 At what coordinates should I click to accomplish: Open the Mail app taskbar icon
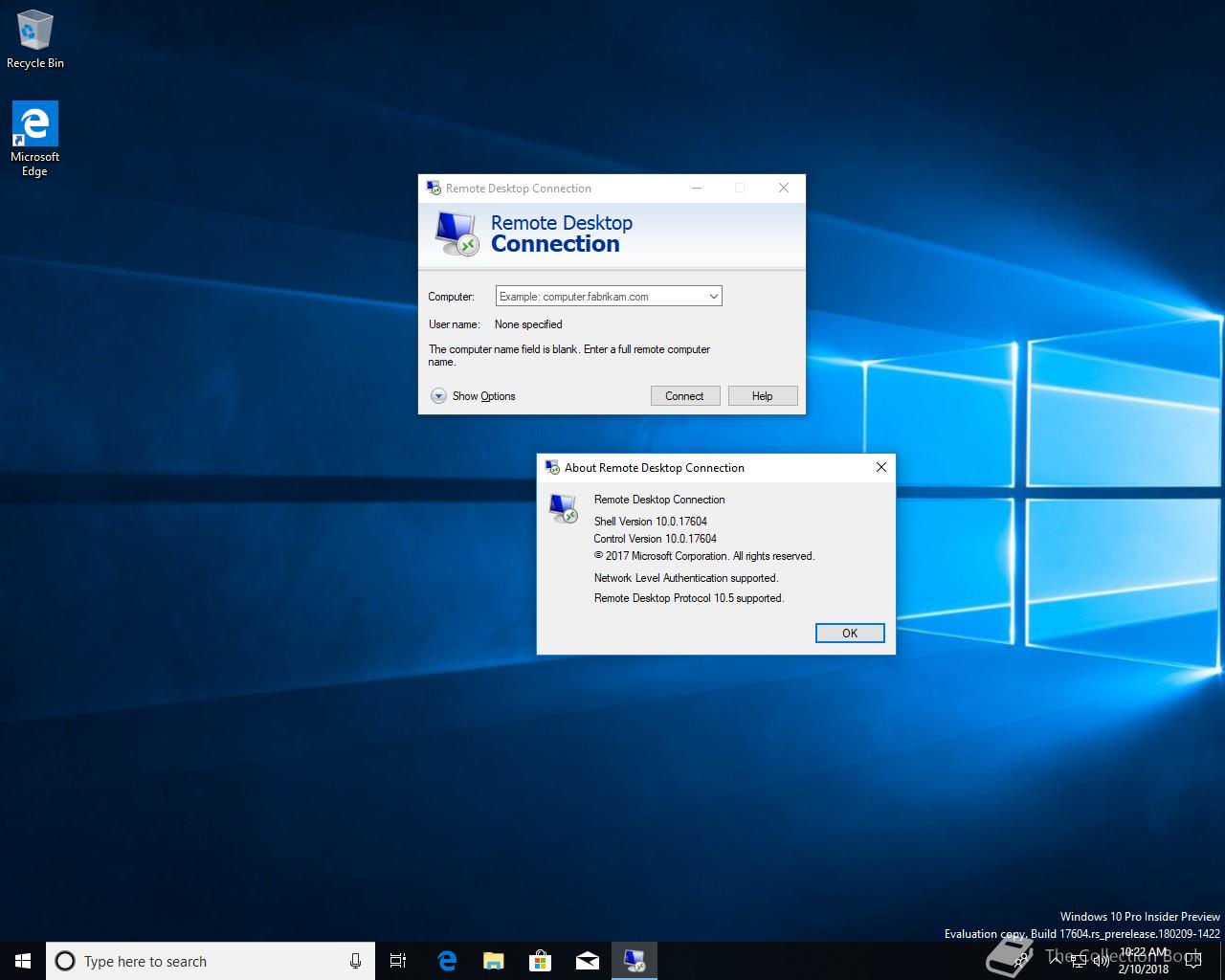coord(587,961)
